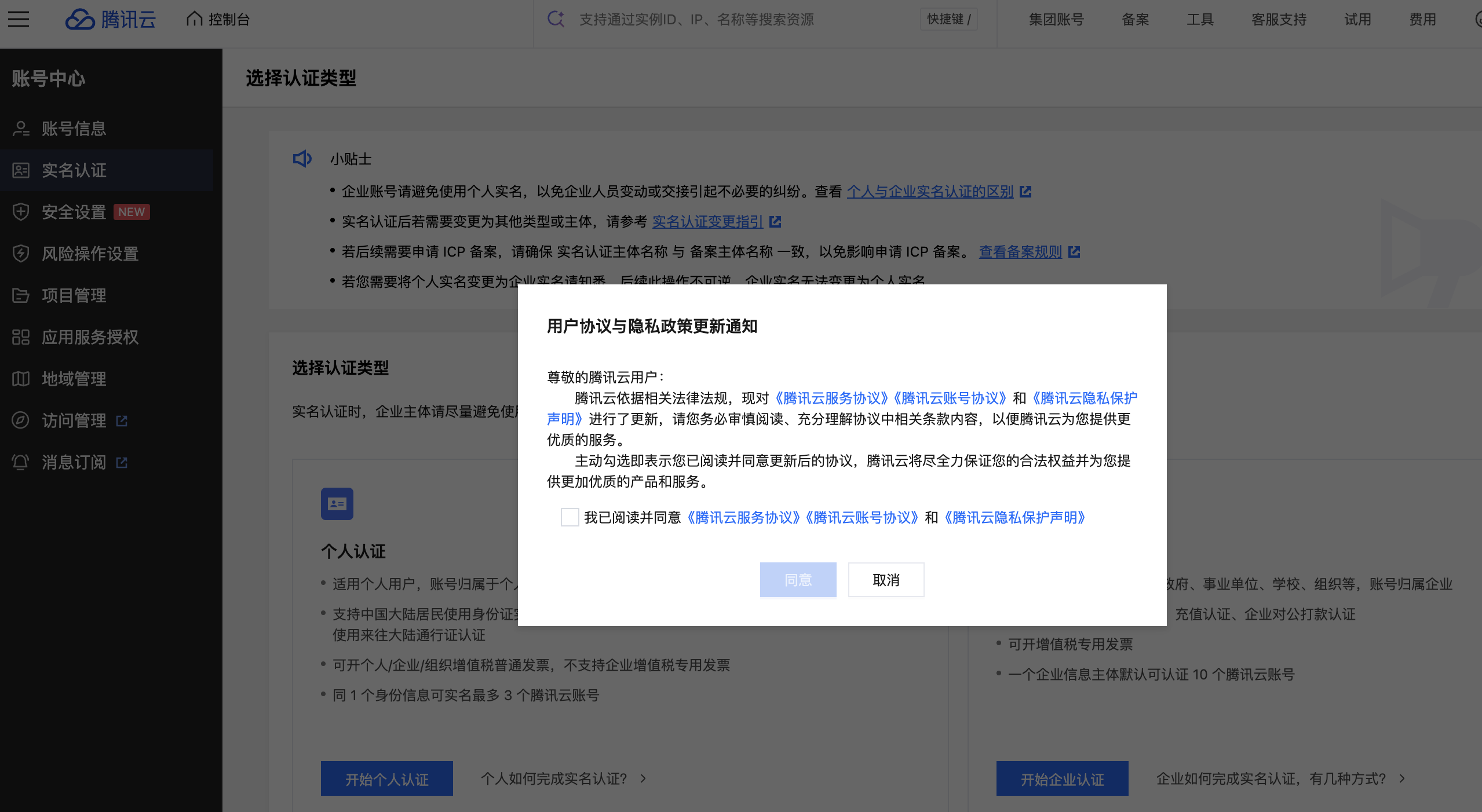The image size is (1482, 812).
Task: Open 客服支持 in top navigation
Action: [1279, 20]
